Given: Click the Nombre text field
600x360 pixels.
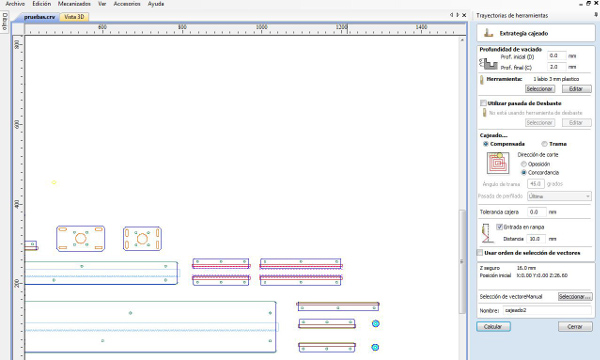Looking at the screenshot, I should pos(547,310).
